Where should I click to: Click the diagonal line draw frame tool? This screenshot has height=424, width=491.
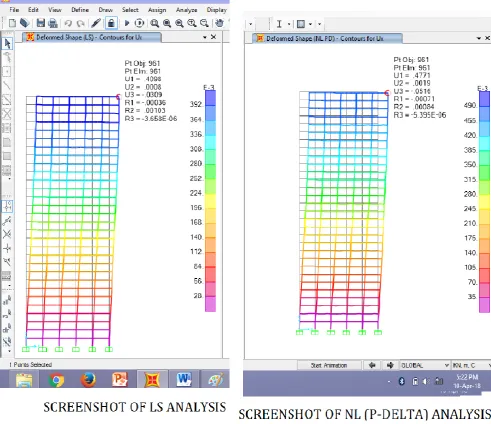pyautogui.click(x=7, y=85)
